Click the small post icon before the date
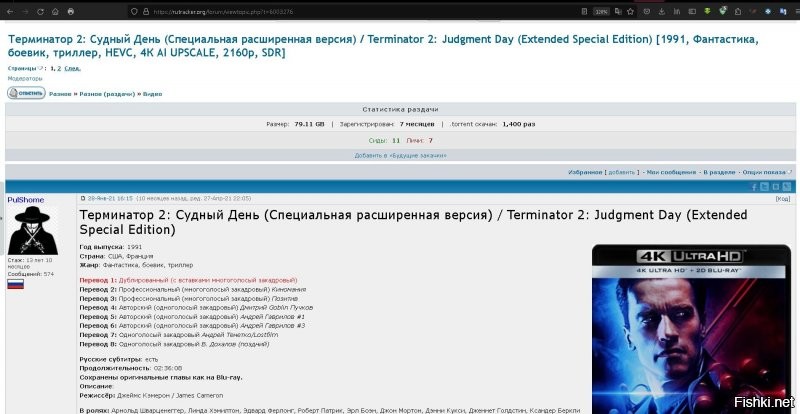Image resolution: width=800 pixels, height=414 pixels. click(x=83, y=199)
